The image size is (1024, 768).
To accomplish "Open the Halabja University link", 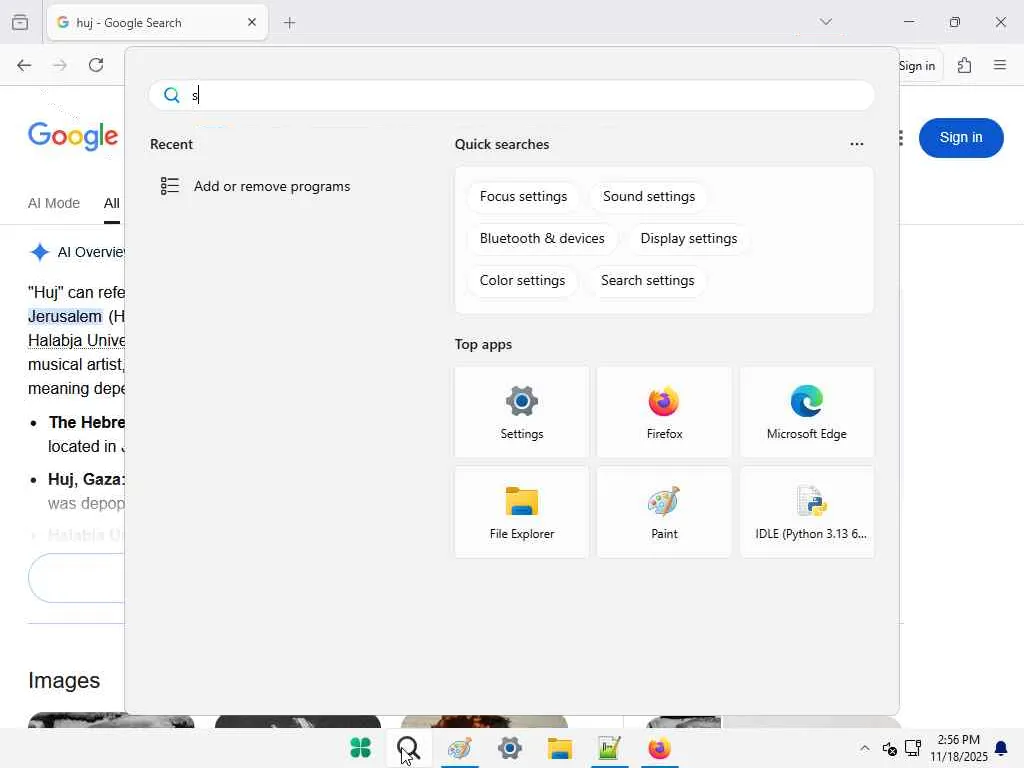I will 76,340.
